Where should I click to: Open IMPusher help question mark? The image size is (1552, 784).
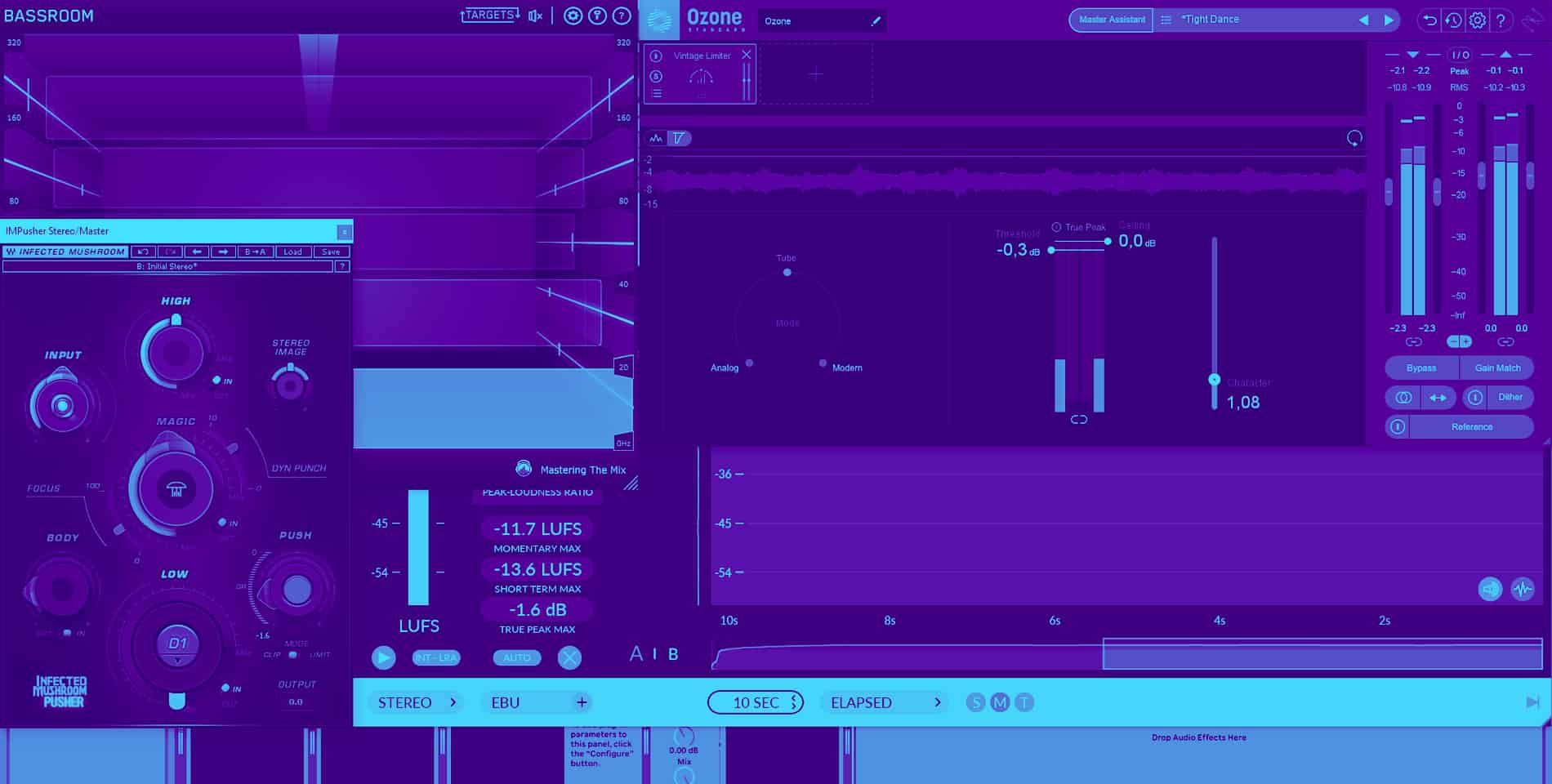pos(342,266)
